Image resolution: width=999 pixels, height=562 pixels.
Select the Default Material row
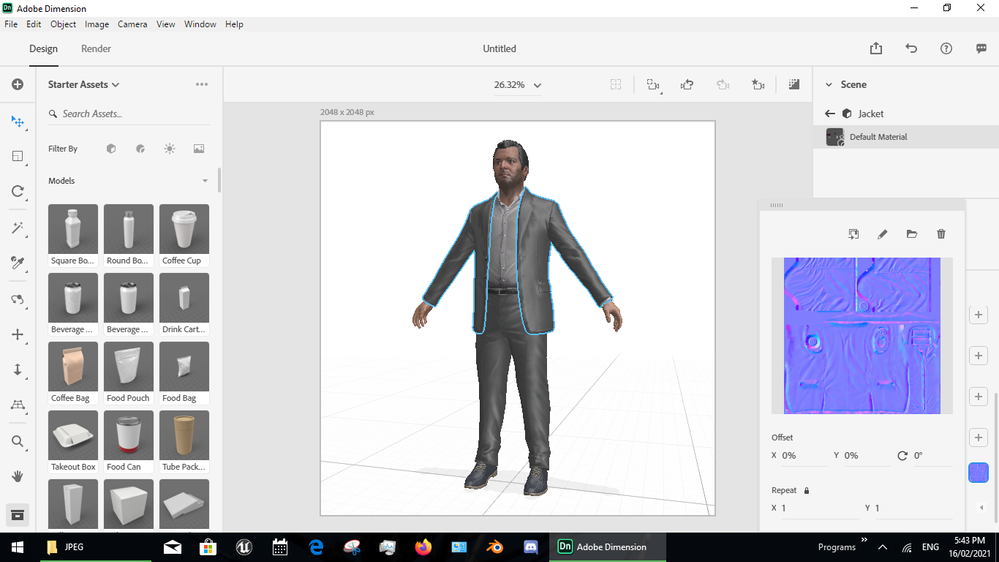click(906, 137)
